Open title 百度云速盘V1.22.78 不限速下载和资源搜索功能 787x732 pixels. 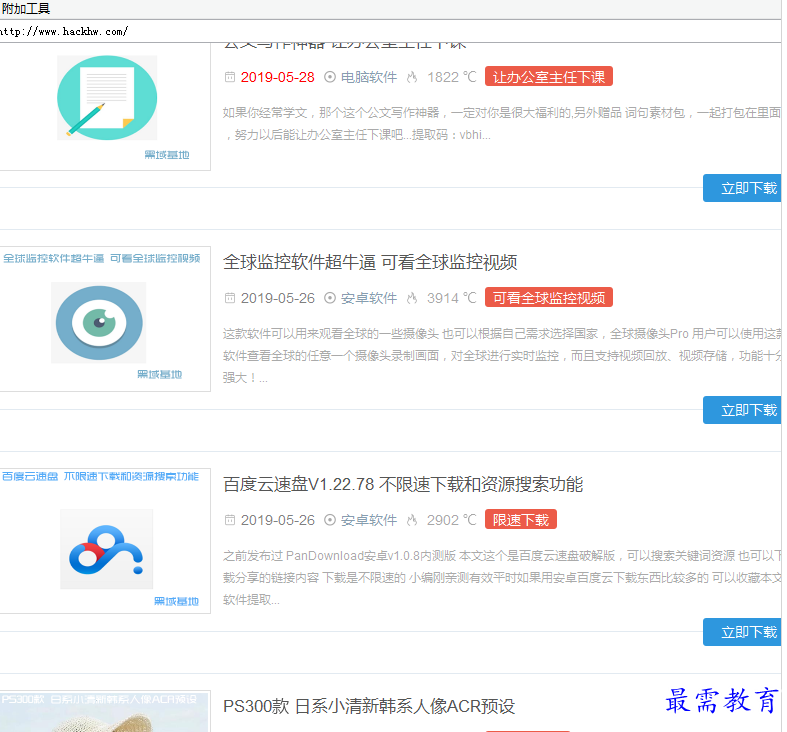pos(403,484)
